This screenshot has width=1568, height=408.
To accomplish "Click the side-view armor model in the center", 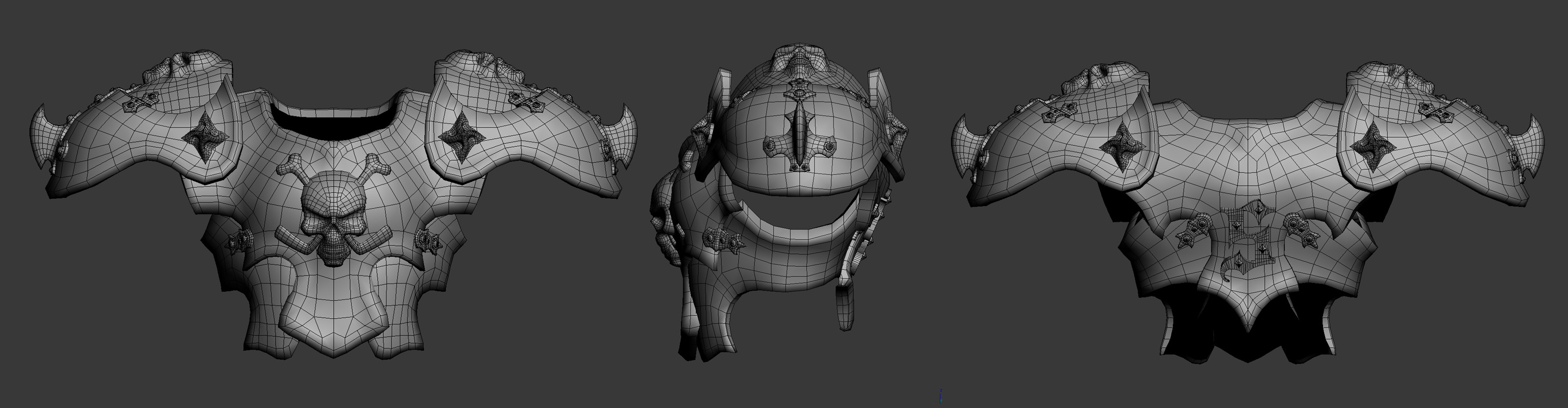I will tap(779, 203).
